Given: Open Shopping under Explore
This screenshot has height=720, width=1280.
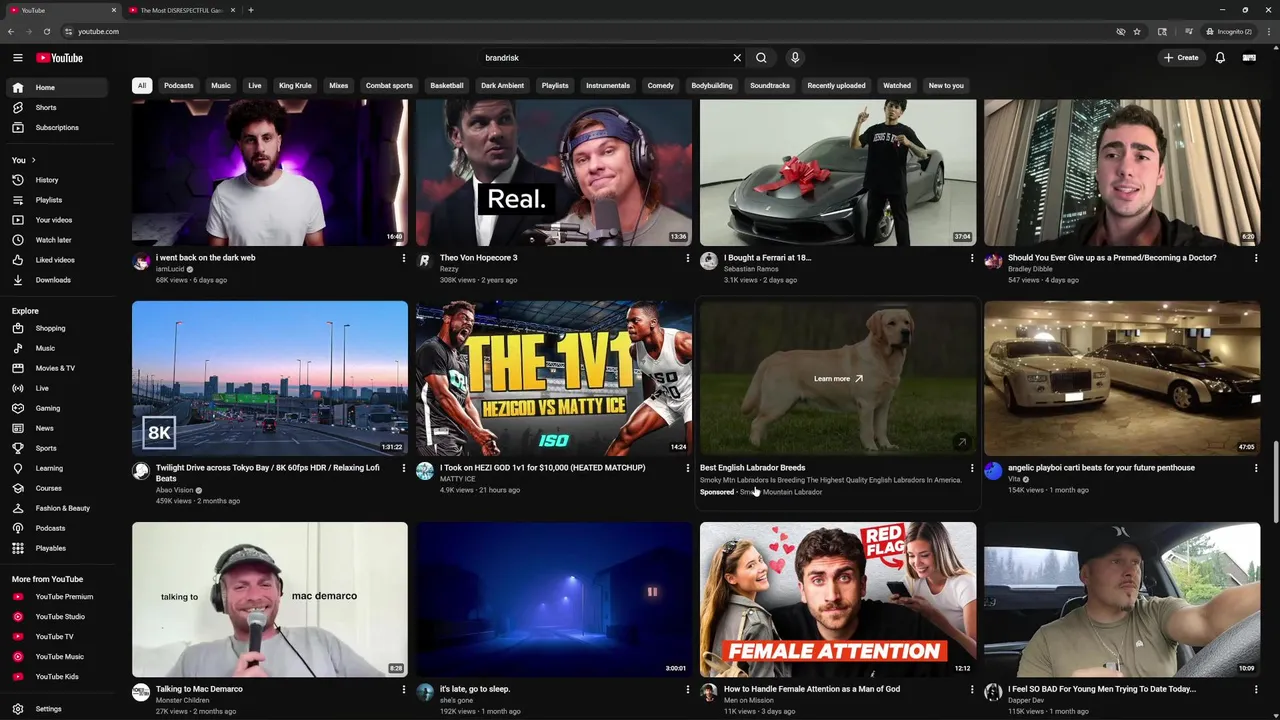Looking at the screenshot, I should click(59, 328).
